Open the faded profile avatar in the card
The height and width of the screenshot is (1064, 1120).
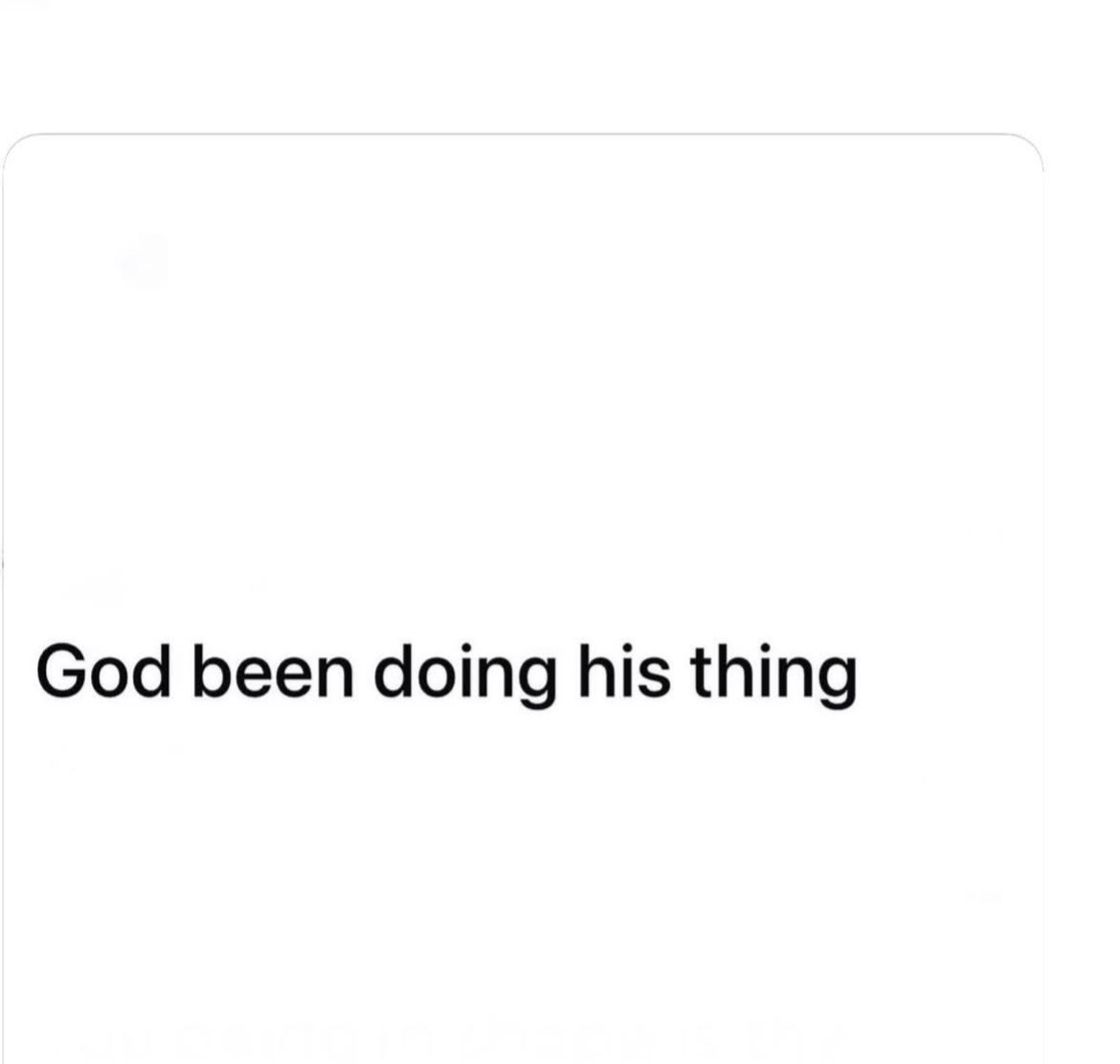click(143, 260)
